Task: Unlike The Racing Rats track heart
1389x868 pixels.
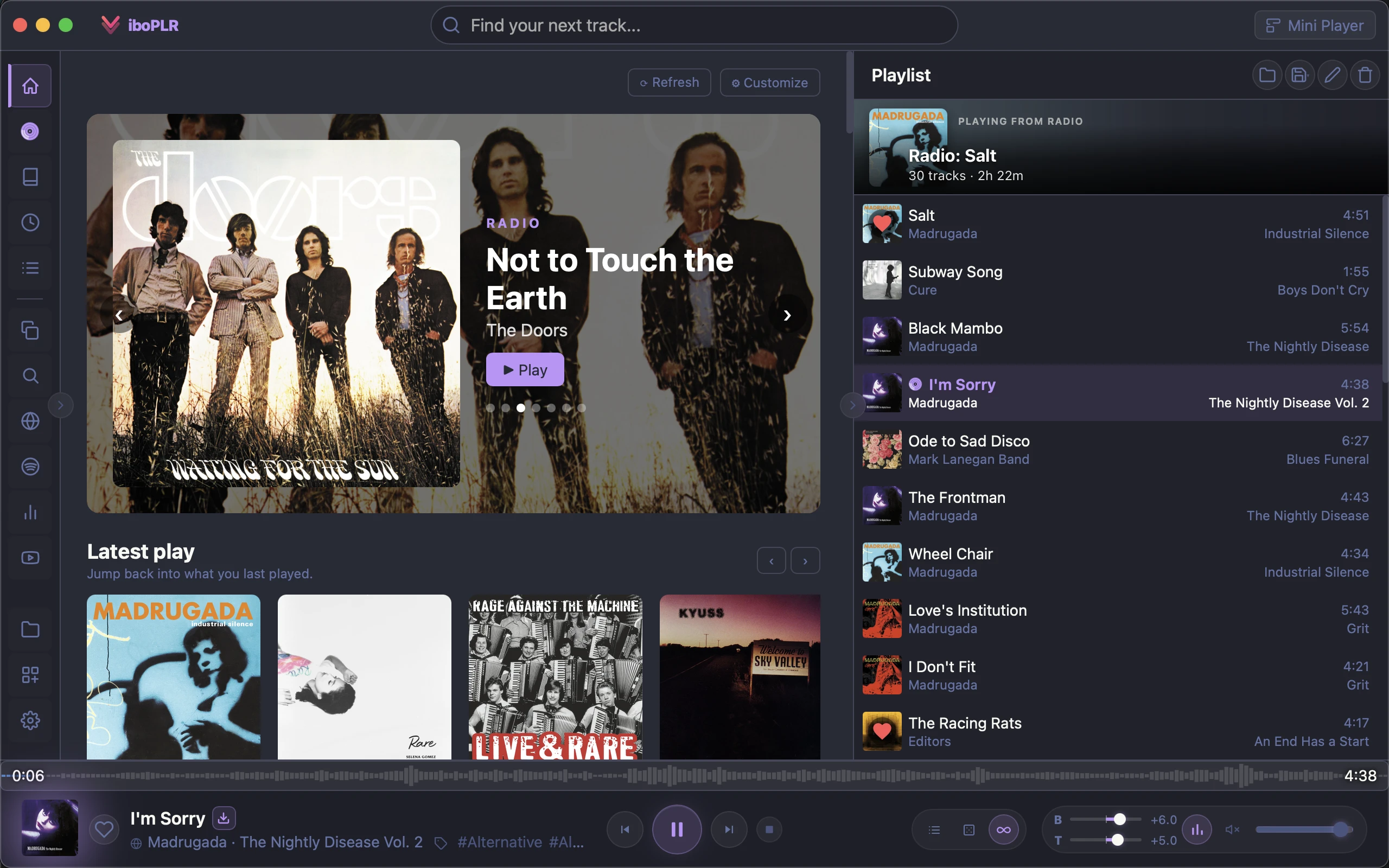Action: (882, 731)
